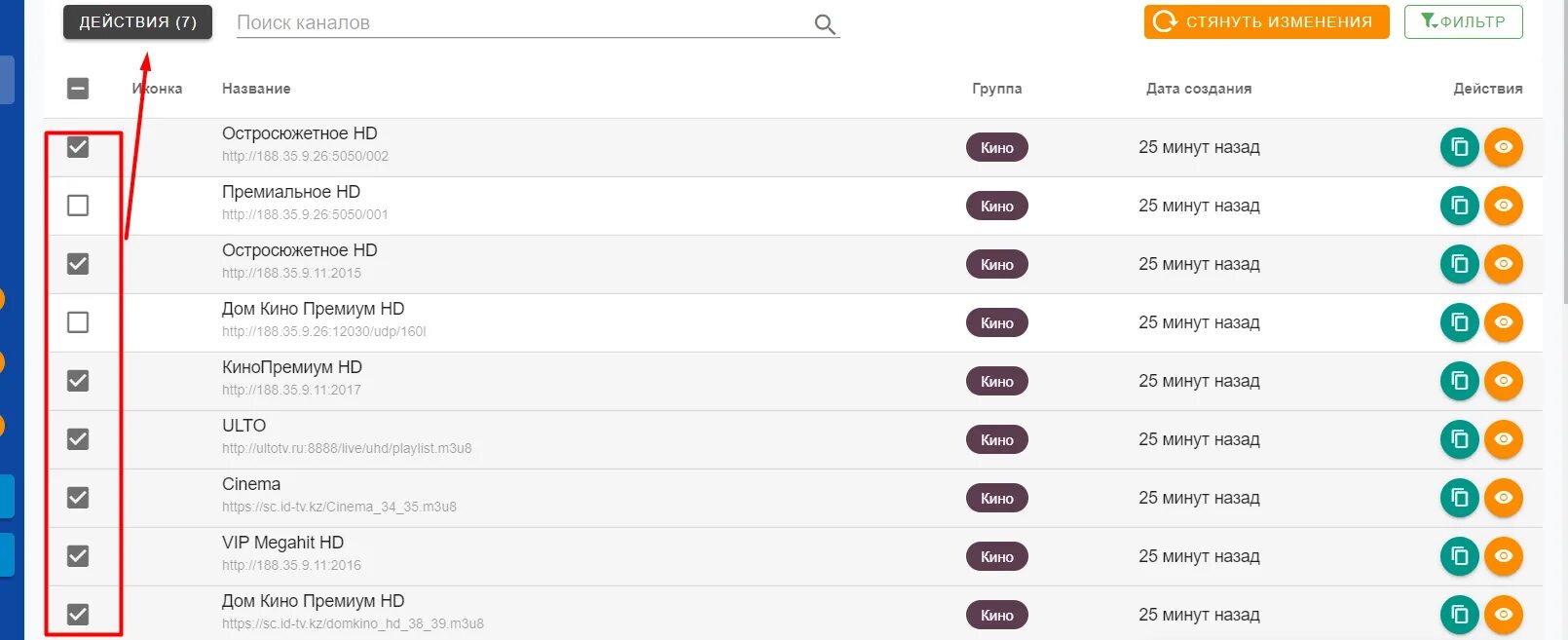Tick the Дом Кино Премиум HD udp checkbox
This screenshot has height=640, width=1568.
[78, 322]
